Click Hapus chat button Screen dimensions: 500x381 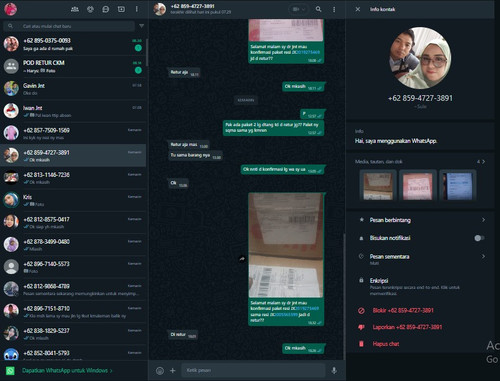pyautogui.click(x=386, y=344)
